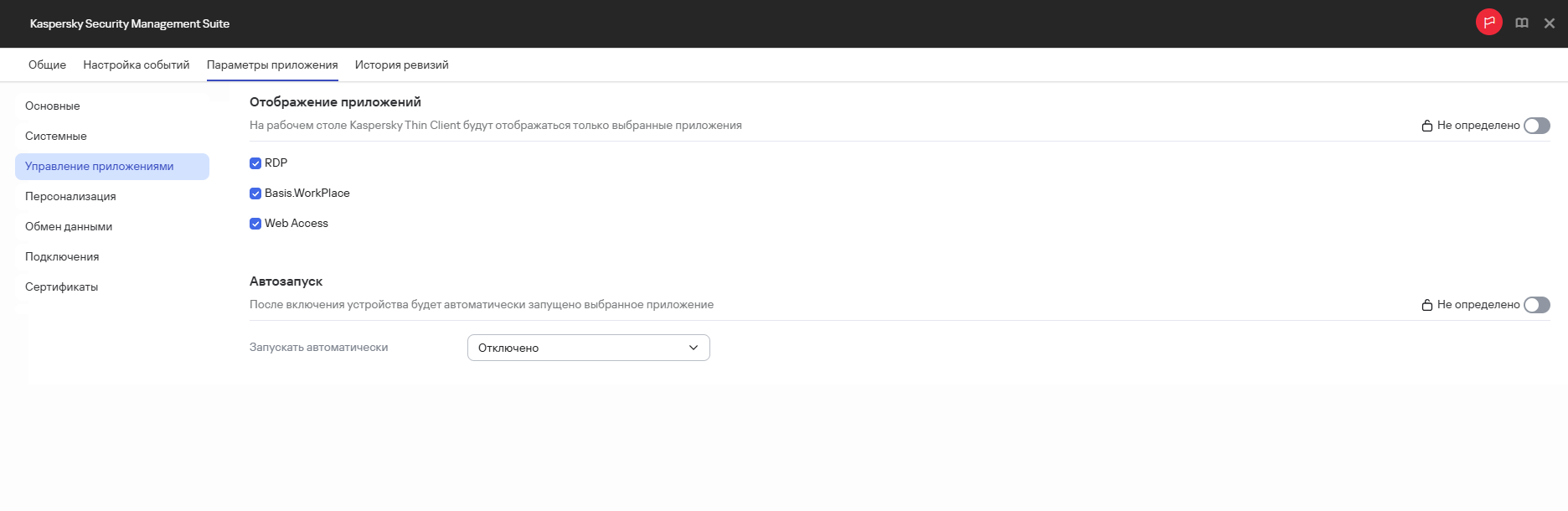Go to Персонализация section
This screenshot has width=1568, height=511.
point(70,197)
